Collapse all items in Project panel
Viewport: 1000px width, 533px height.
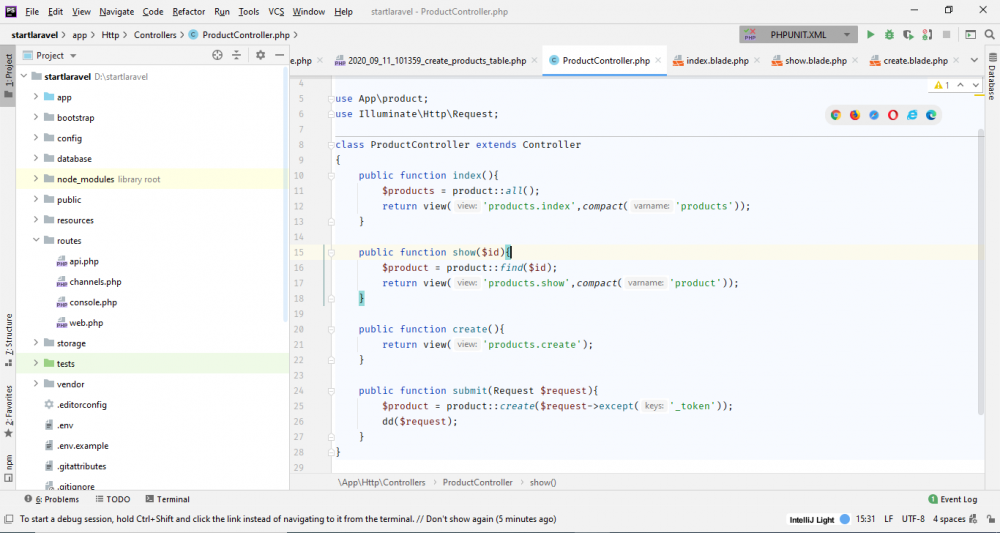point(238,56)
